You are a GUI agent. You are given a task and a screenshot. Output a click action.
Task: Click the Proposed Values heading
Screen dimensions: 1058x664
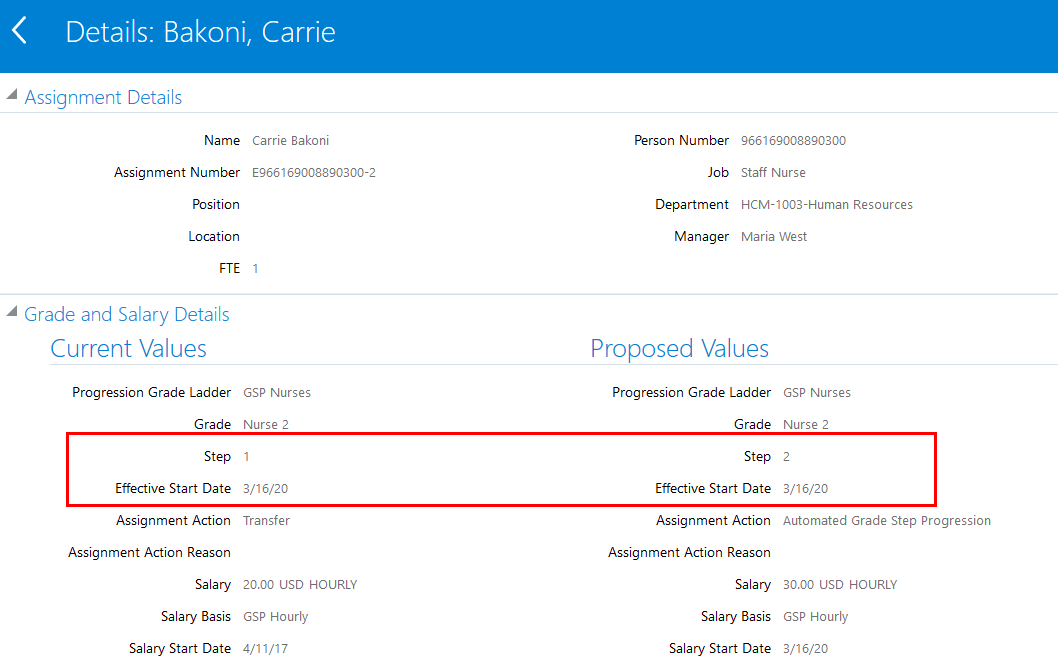[x=679, y=348]
